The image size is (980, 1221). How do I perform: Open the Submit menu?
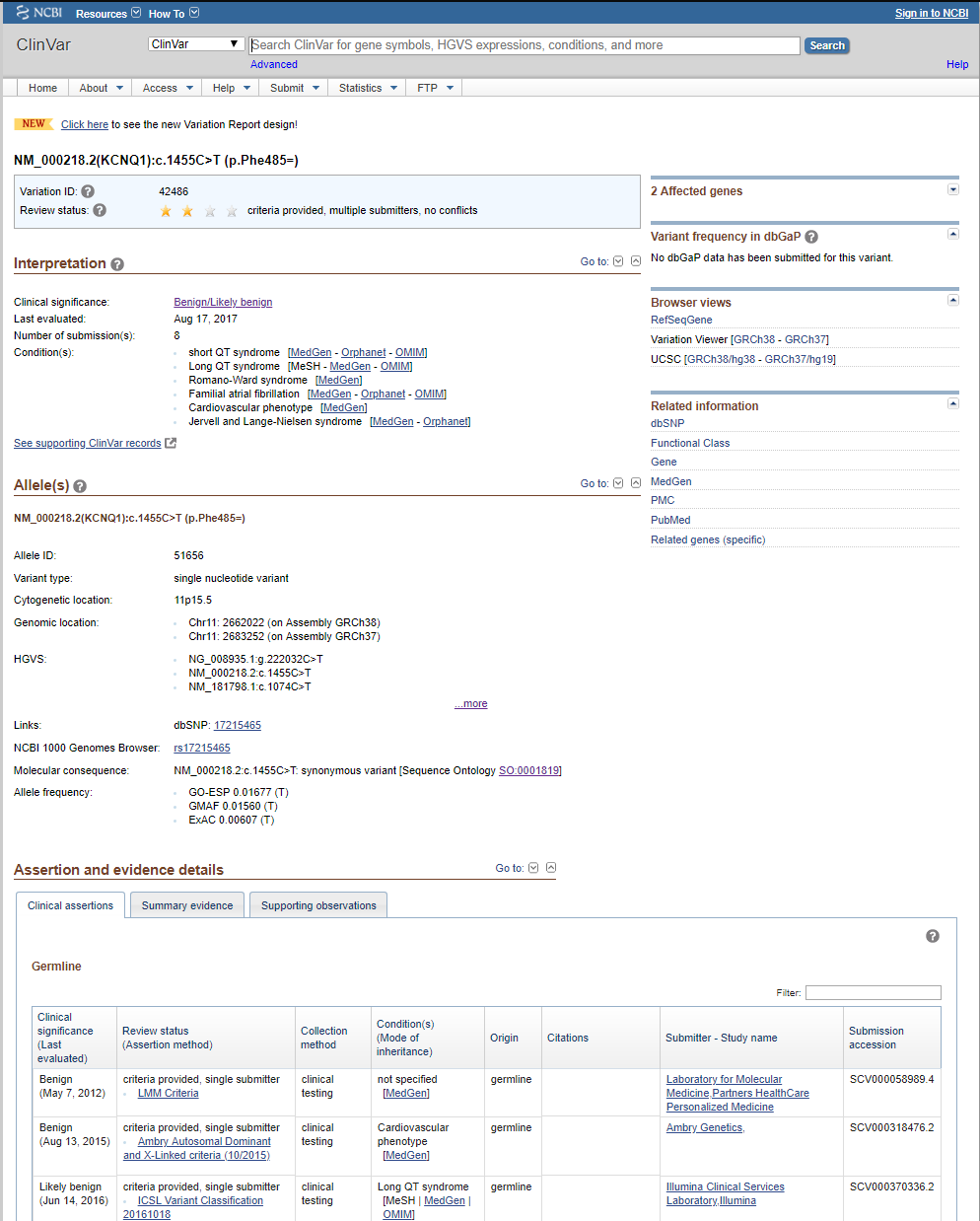click(292, 88)
